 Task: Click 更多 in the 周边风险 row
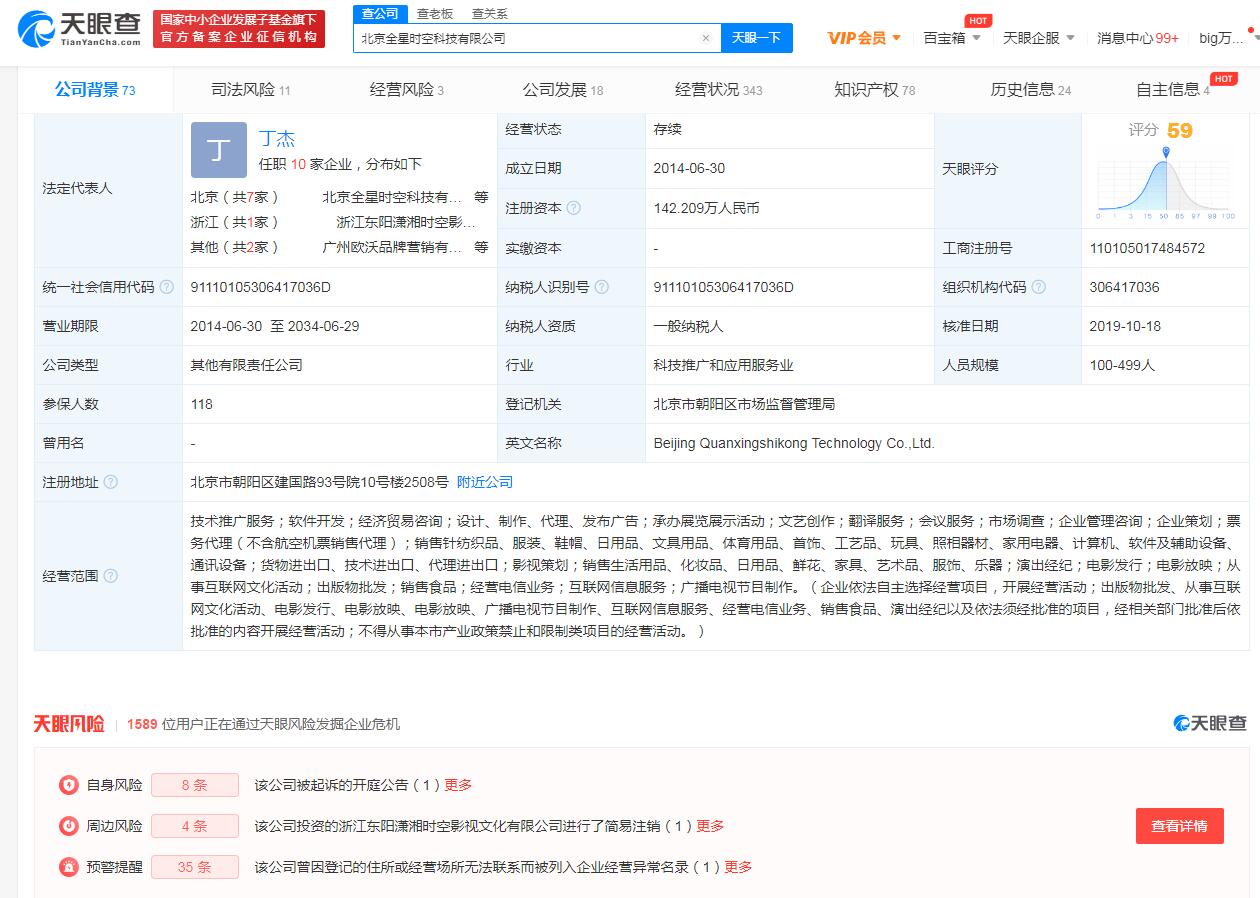pyautogui.click(x=710, y=826)
